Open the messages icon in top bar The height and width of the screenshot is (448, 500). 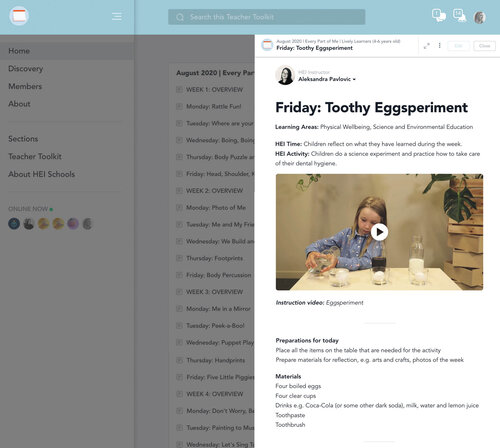coord(459,15)
